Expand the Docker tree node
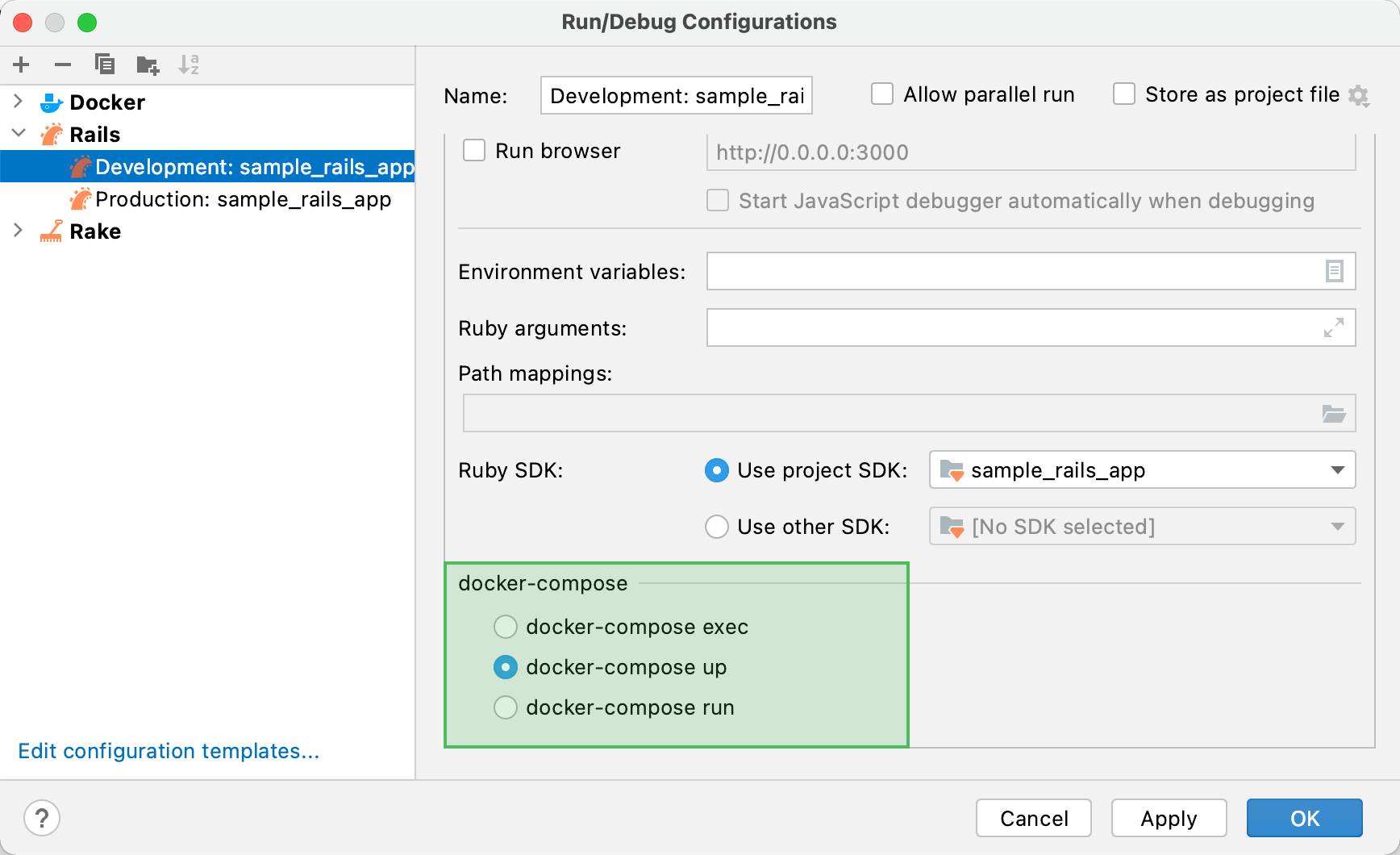The width and height of the screenshot is (1400, 855). [18, 102]
